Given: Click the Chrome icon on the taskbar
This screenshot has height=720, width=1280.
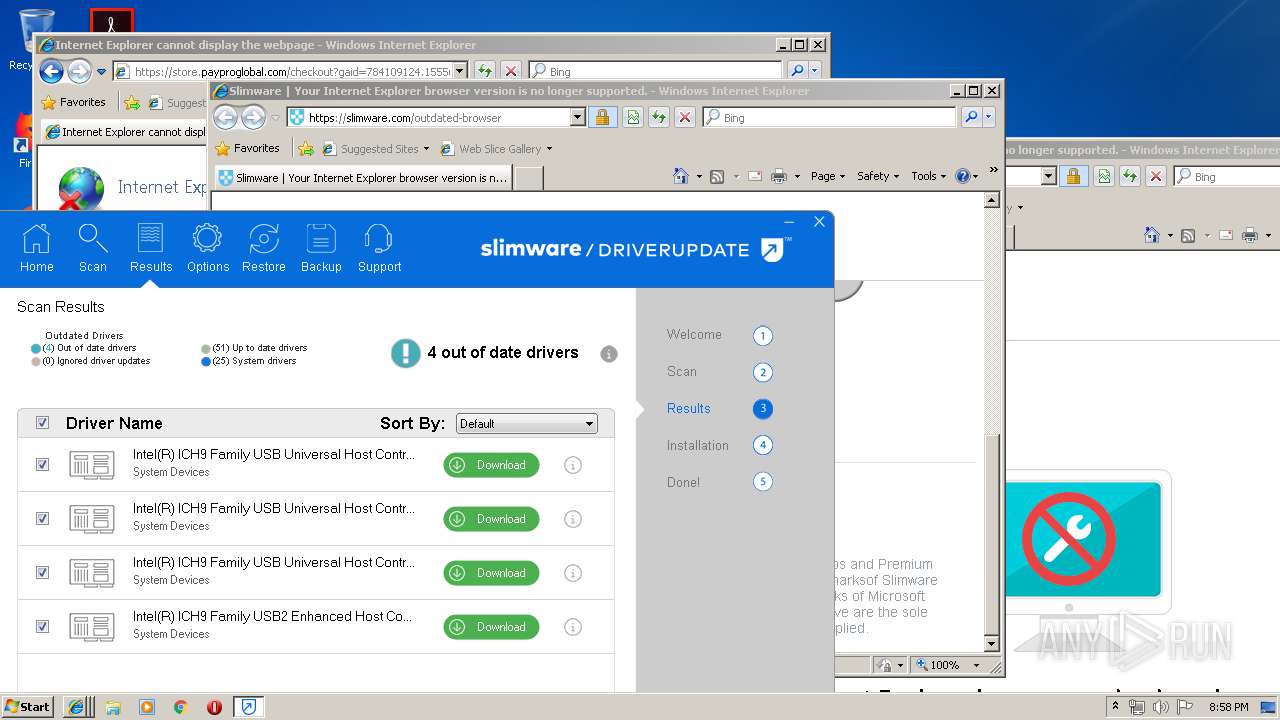Looking at the screenshot, I should pyautogui.click(x=180, y=707).
